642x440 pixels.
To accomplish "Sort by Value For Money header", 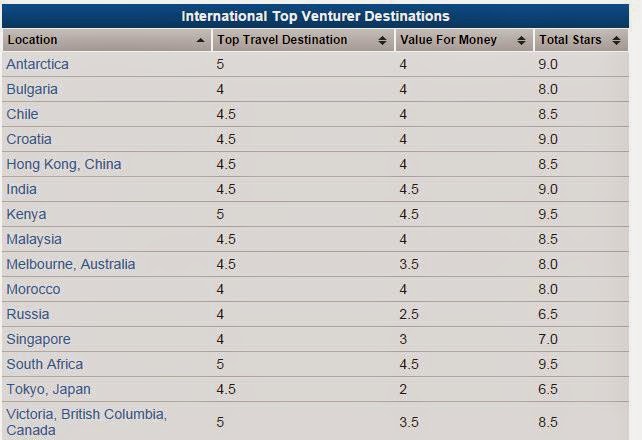I will point(448,40).
